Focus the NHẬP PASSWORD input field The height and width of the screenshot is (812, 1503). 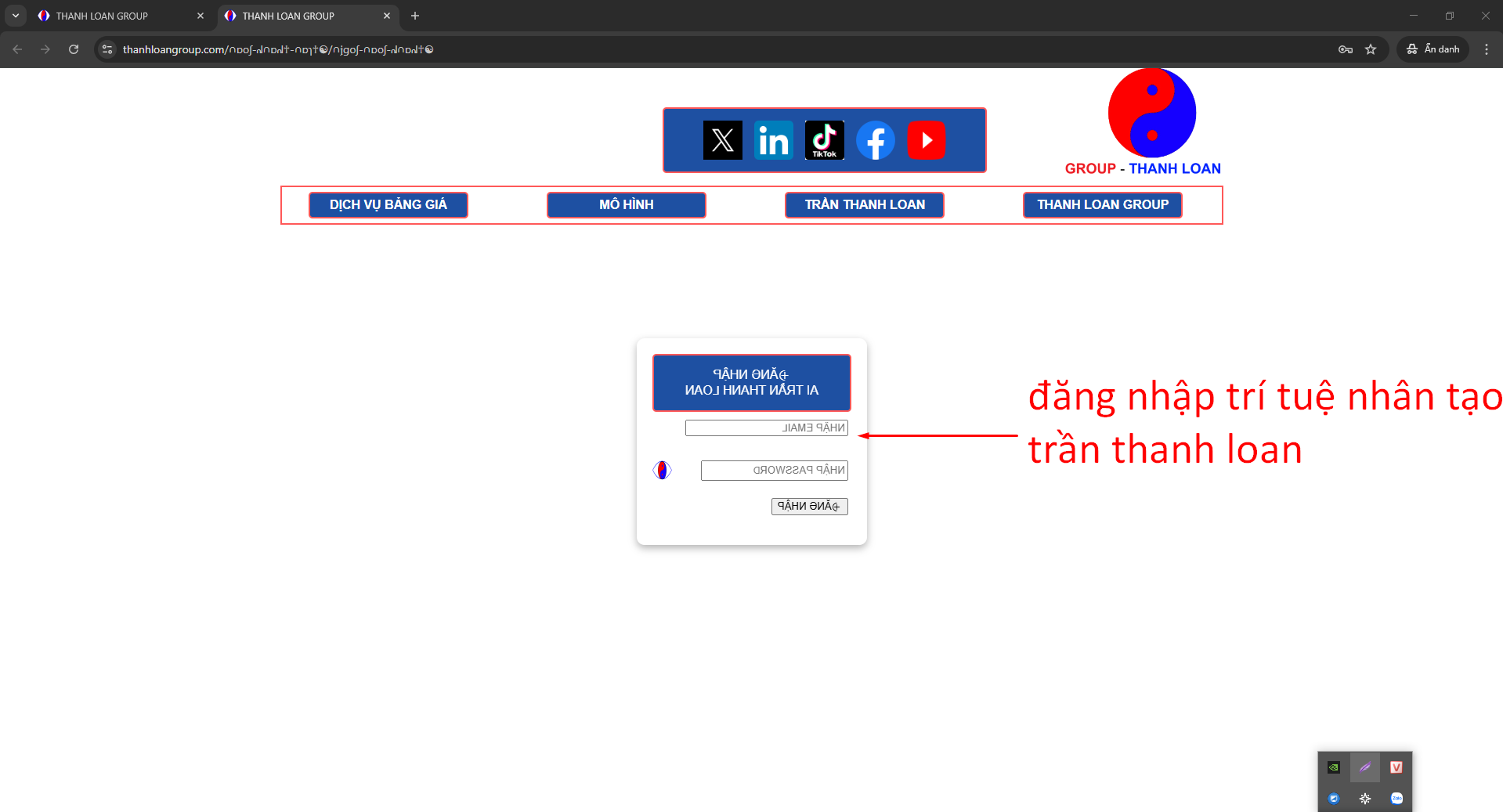[x=774, y=470]
